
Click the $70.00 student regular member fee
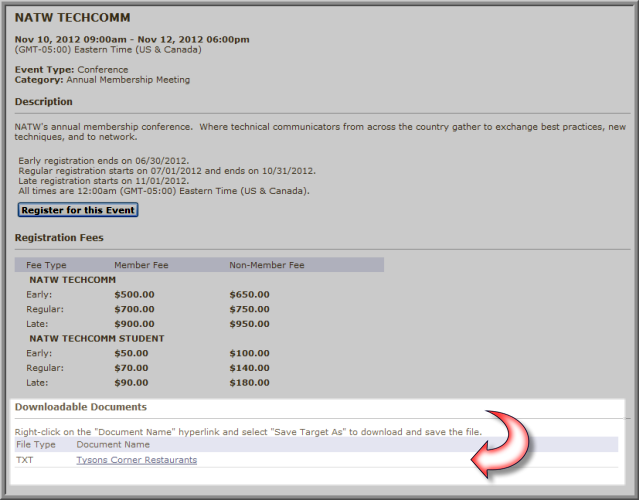pyautogui.click(x=131, y=368)
